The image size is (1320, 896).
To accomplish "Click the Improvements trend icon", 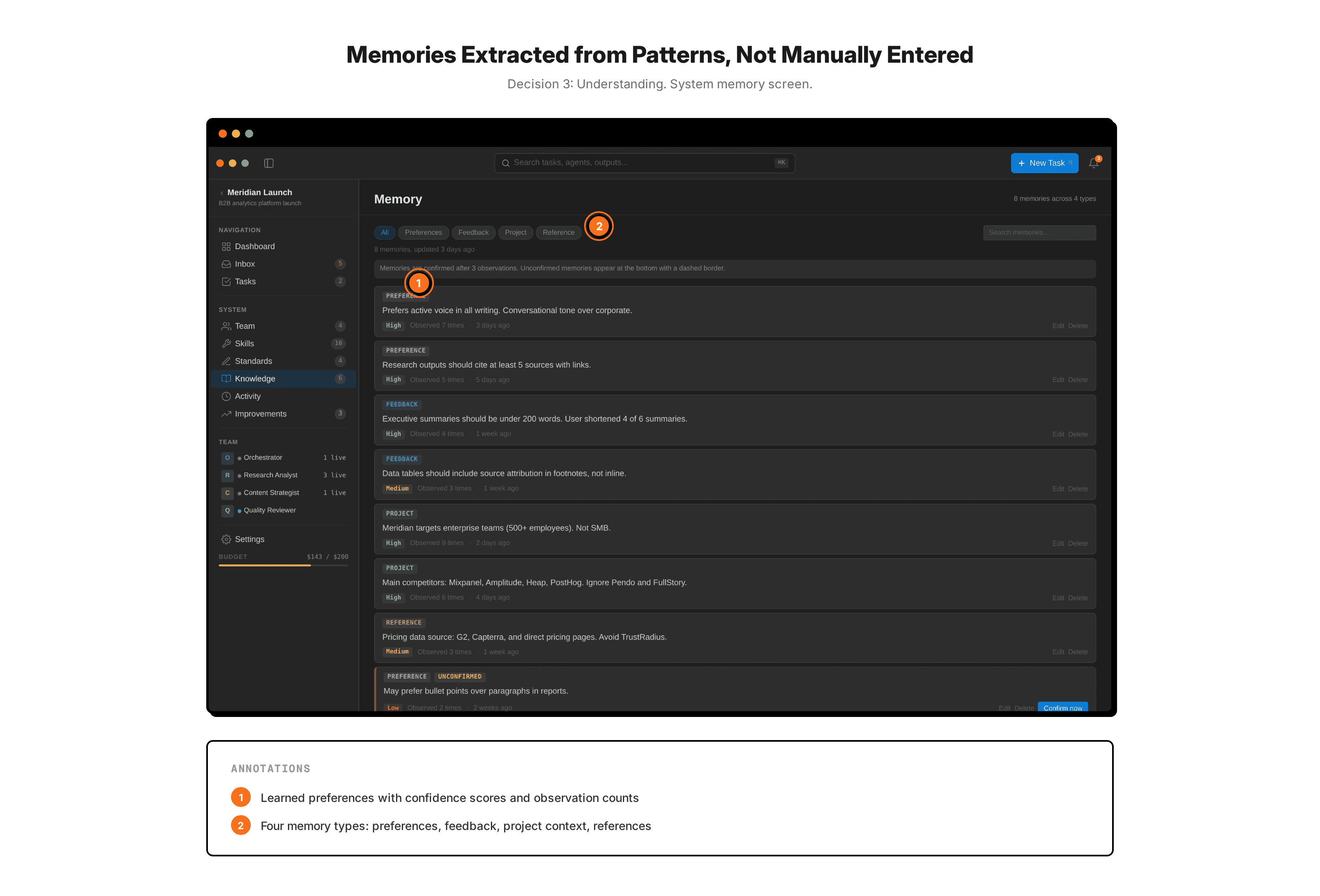I will pos(226,414).
